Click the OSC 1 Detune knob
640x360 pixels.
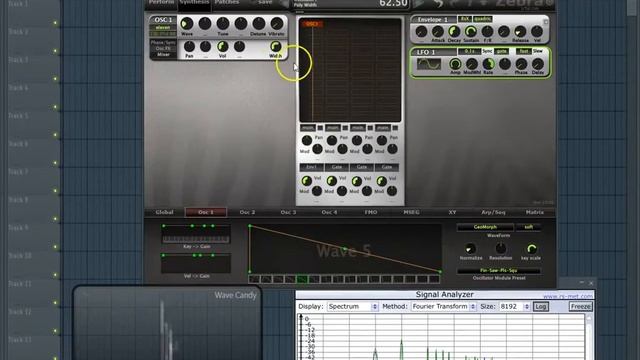click(259, 24)
